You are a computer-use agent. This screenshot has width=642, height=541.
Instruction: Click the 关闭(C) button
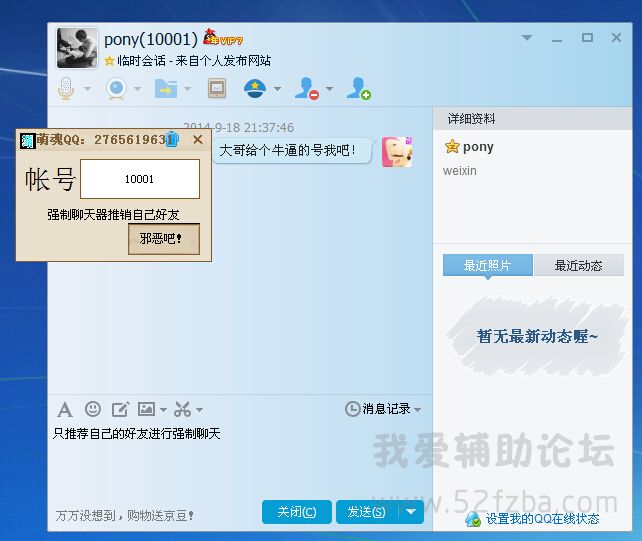click(x=297, y=512)
